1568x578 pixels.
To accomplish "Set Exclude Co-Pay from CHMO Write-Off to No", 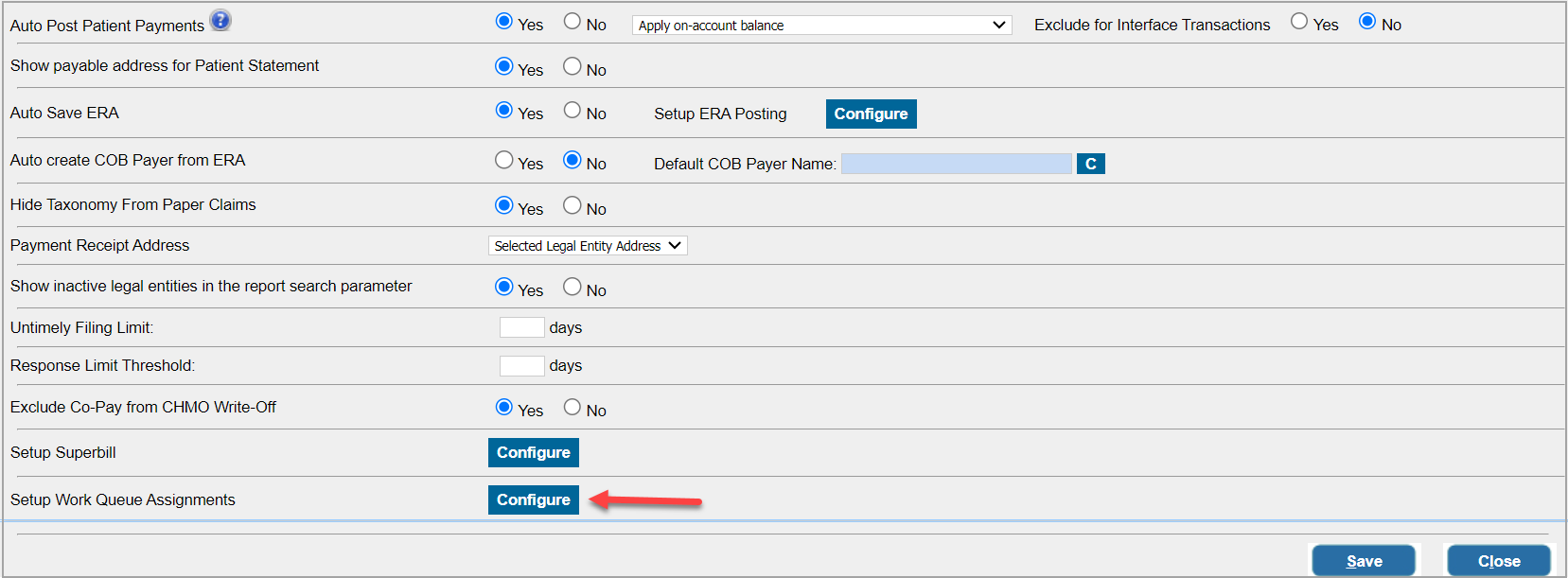I will tap(573, 407).
